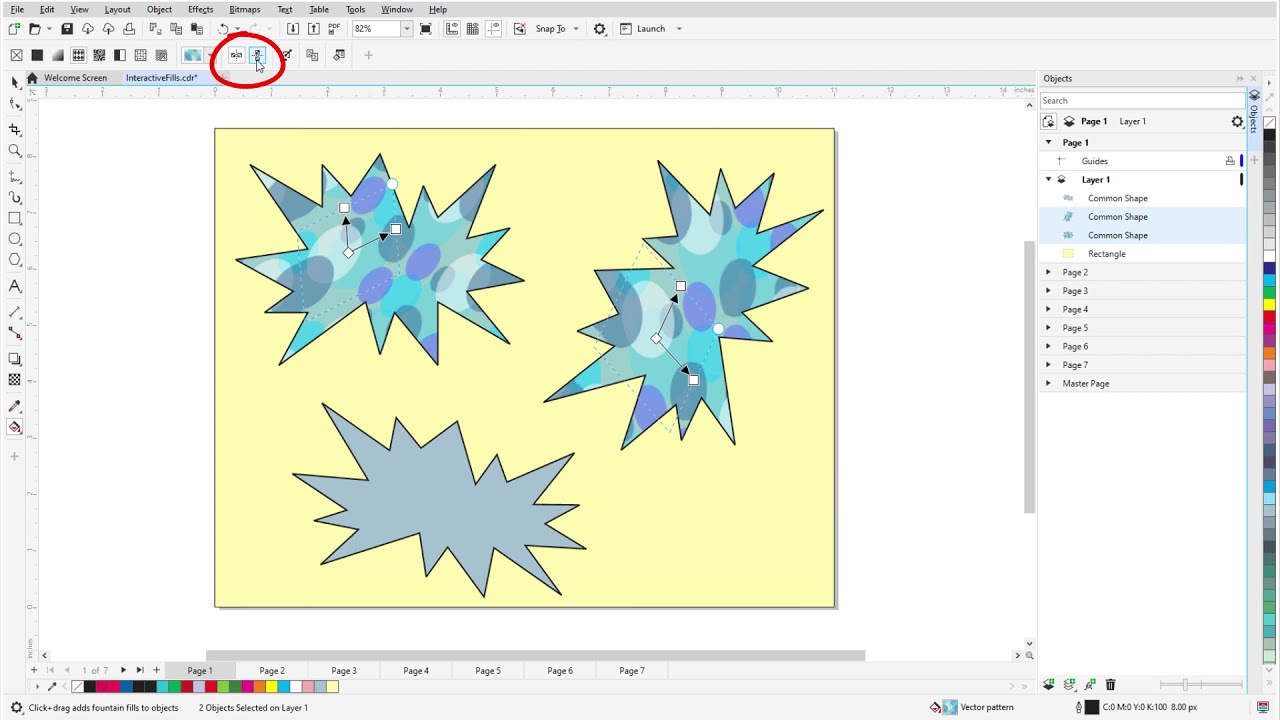Jump to last page arrow
The width and height of the screenshot is (1280, 720).
140,670
